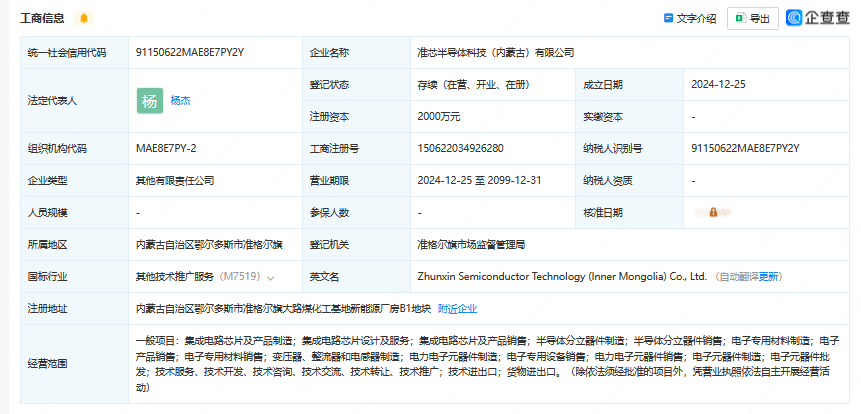Open the 附近企业 nearby companies link
This screenshot has width=861, height=414.
pos(457,309)
